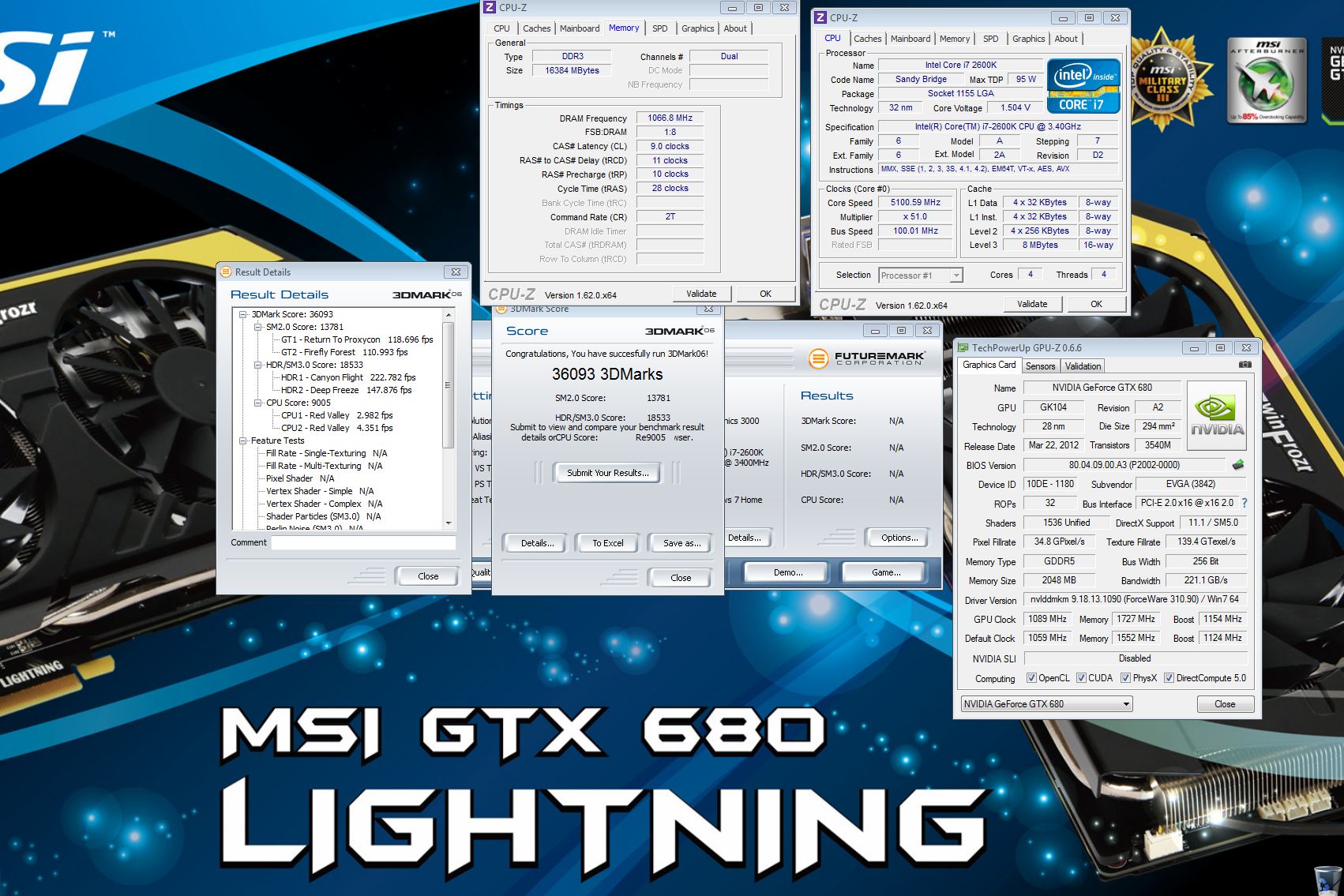Click Close button in Result Details window
The image size is (1344, 896).
pyautogui.click(x=428, y=576)
